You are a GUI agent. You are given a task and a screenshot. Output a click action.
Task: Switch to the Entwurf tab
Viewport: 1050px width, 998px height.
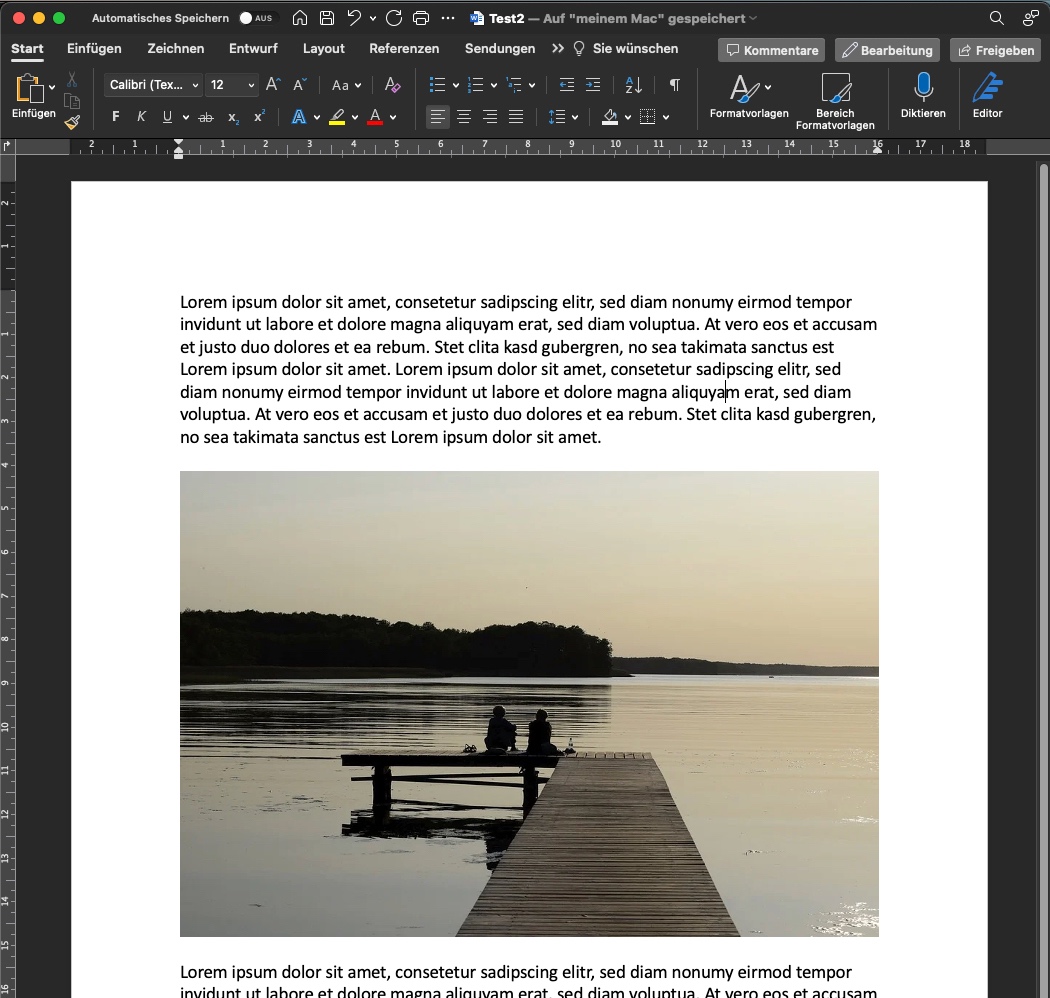coord(253,48)
